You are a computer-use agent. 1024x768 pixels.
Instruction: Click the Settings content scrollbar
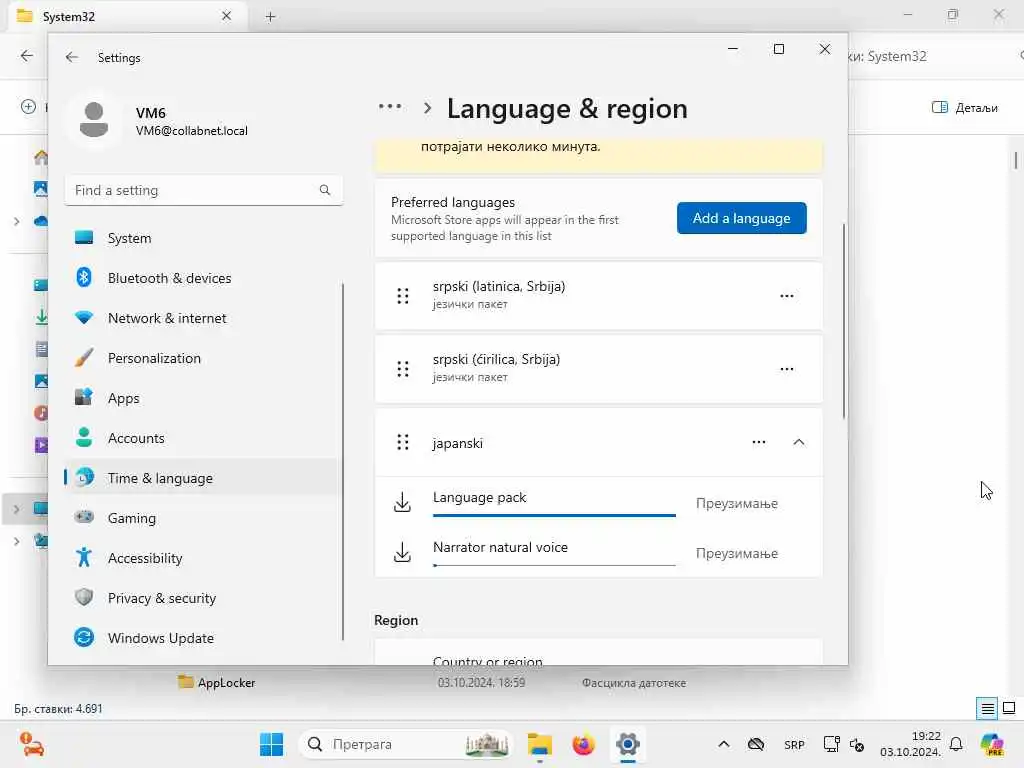[x=843, y=320]
